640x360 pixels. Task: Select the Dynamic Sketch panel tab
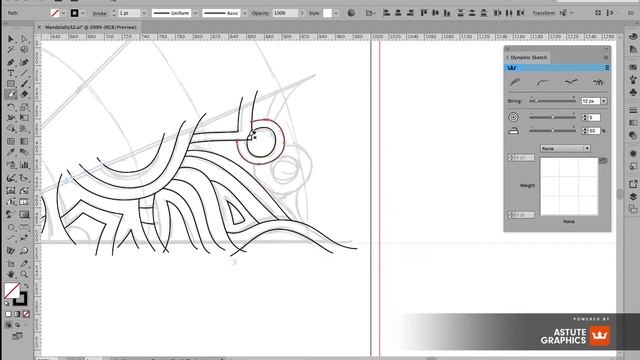[x=529, y=58]
